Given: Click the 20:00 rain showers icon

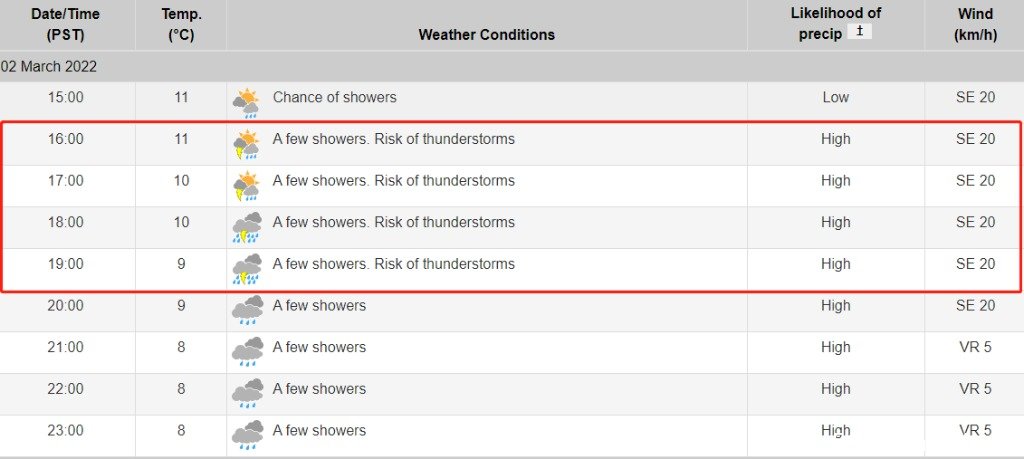Looking at the screenshot, I should click(247, 310).
